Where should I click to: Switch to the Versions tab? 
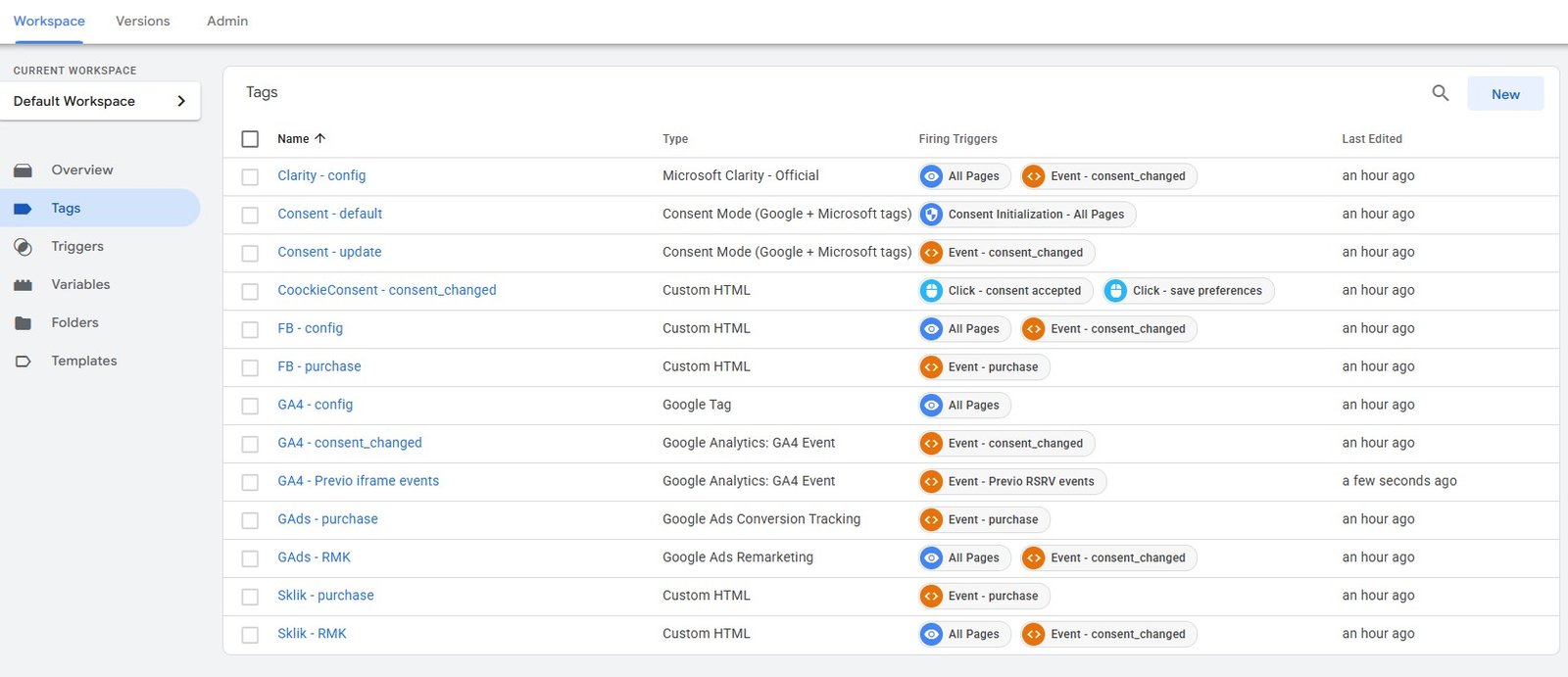(142, 21)
